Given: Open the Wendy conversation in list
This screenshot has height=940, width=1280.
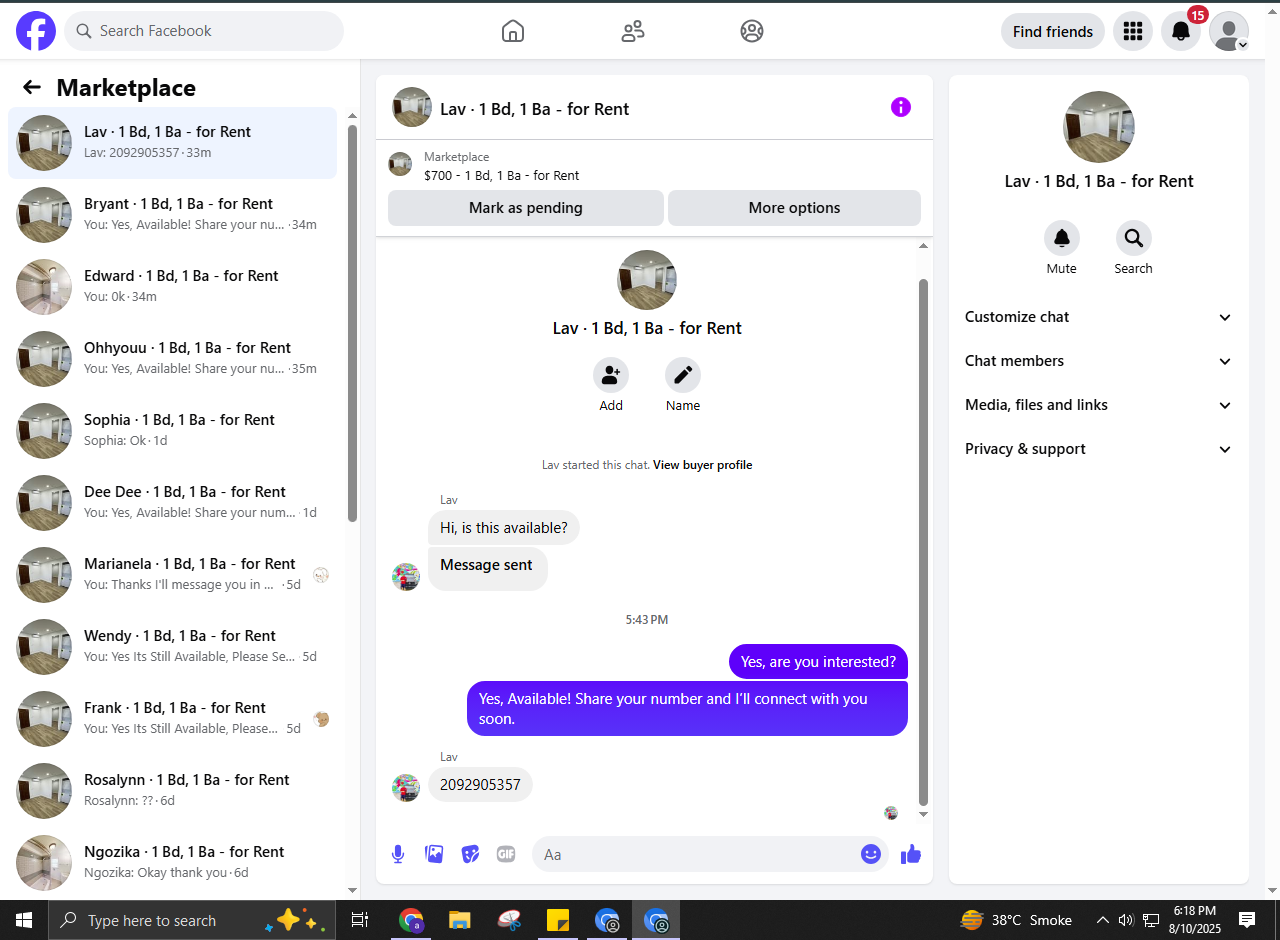Looking at the screenshot, I should point(172,647).
